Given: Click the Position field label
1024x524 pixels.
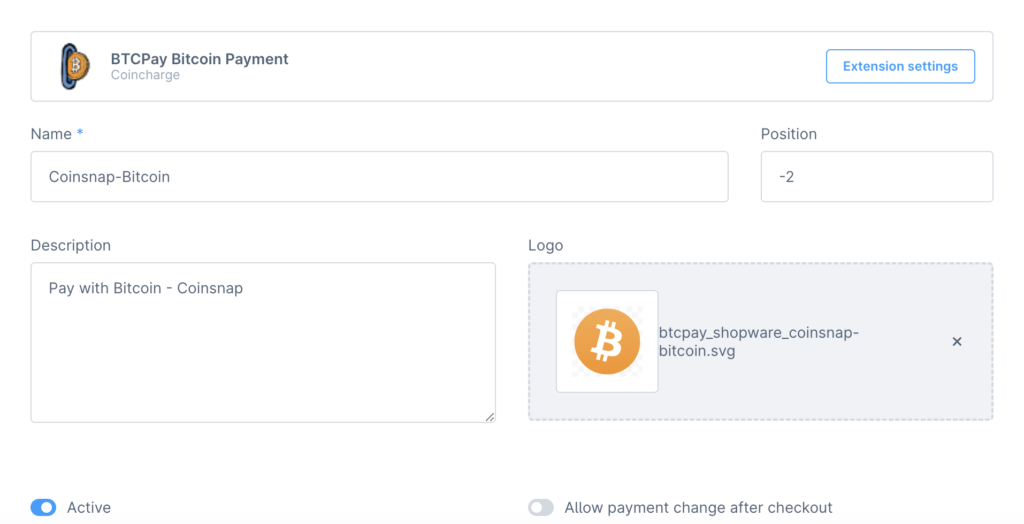Looking at the screenshot, I should point(789,134).
